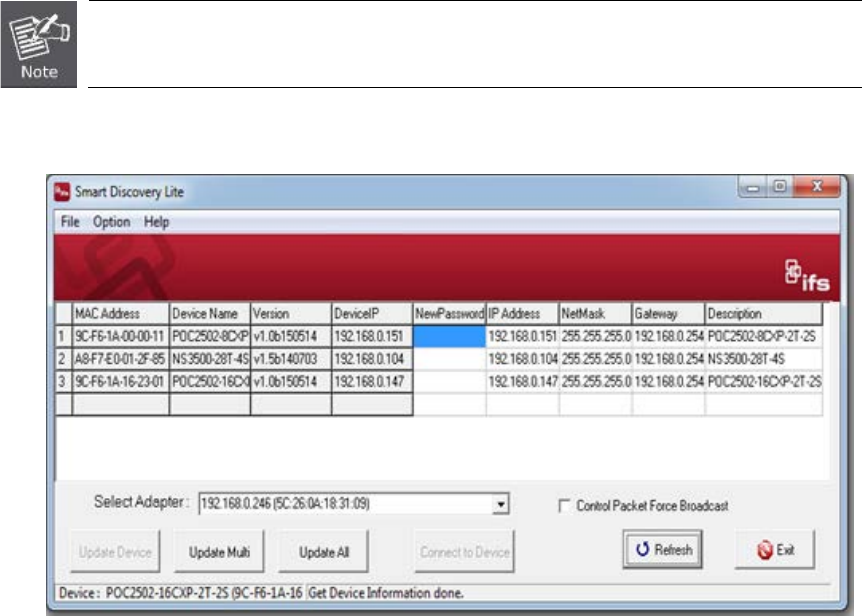
Task: Open the Help menu
Action: [156, 222]
